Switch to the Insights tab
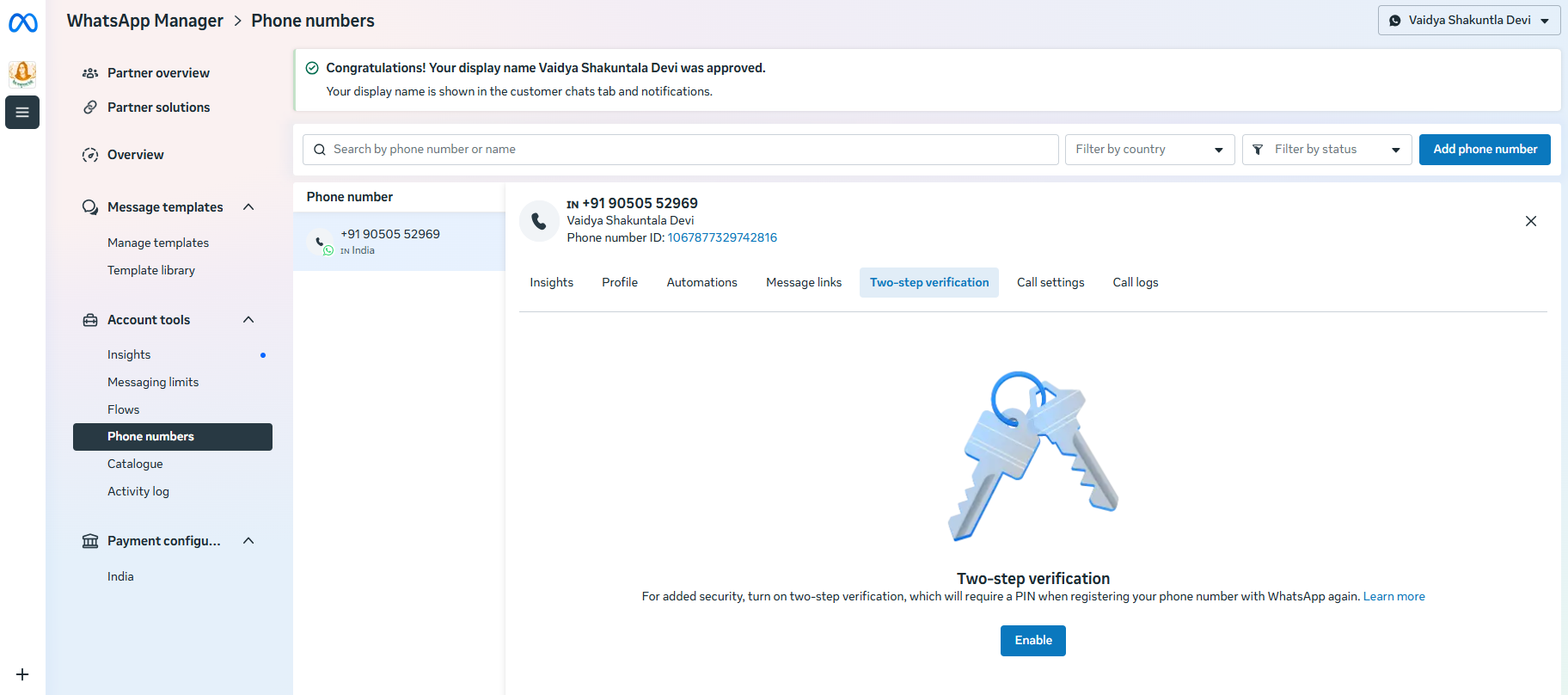 pyautogui.click(x=552, y=283)
